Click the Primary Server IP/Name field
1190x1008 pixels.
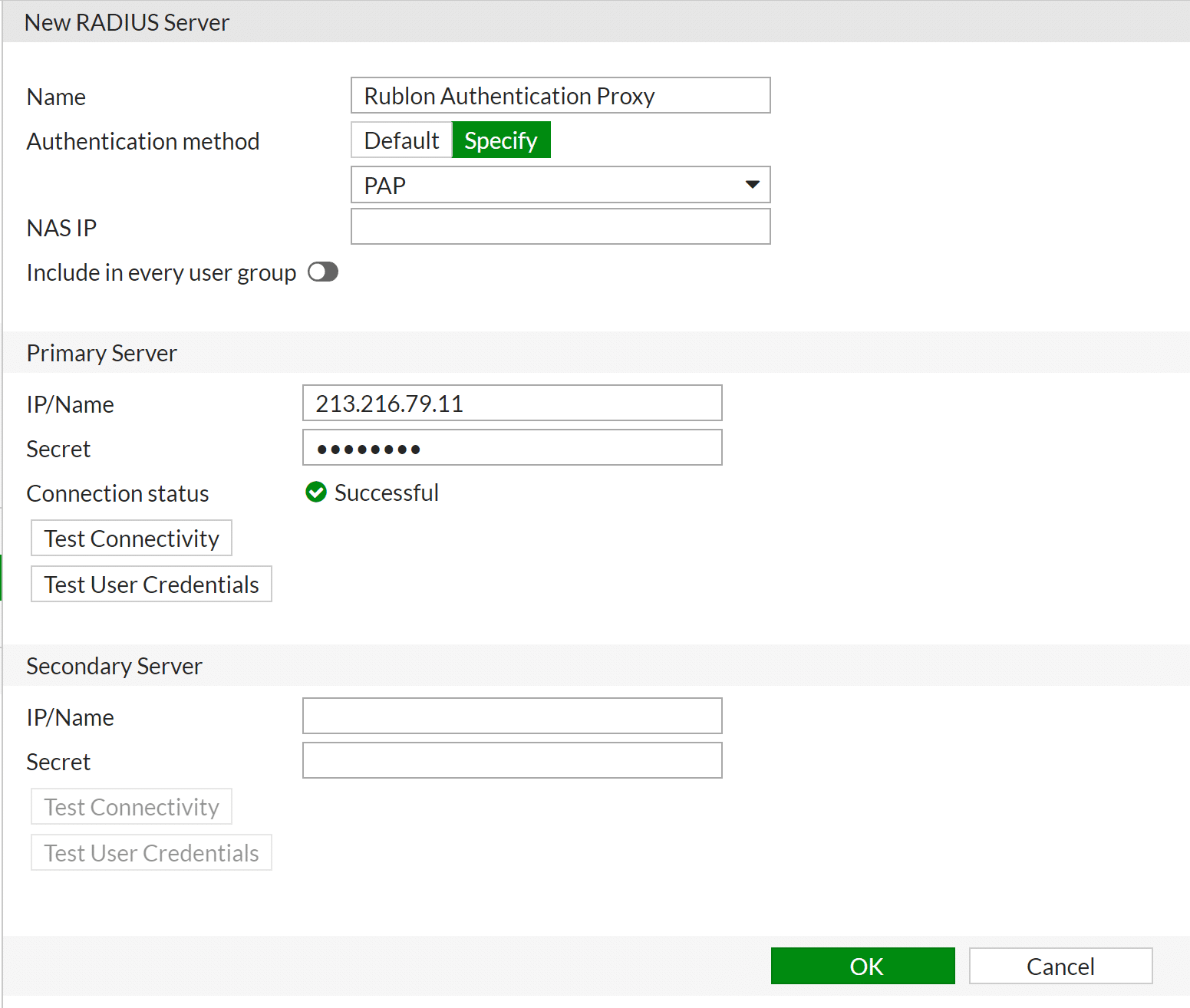coord(512,404)
